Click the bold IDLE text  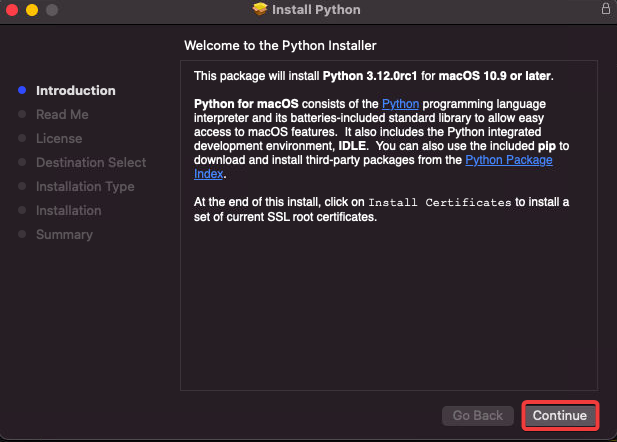click(352, 146)
